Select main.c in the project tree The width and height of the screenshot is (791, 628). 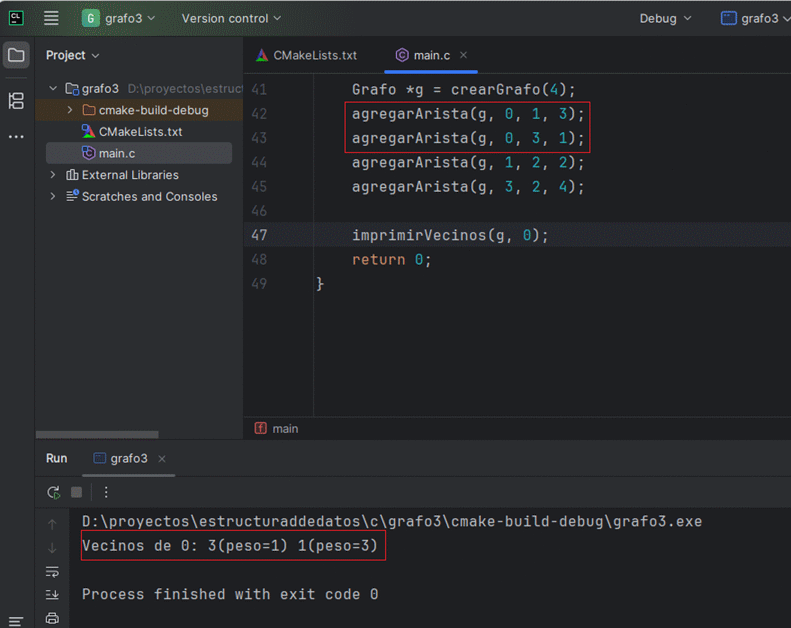coord(116,153)
